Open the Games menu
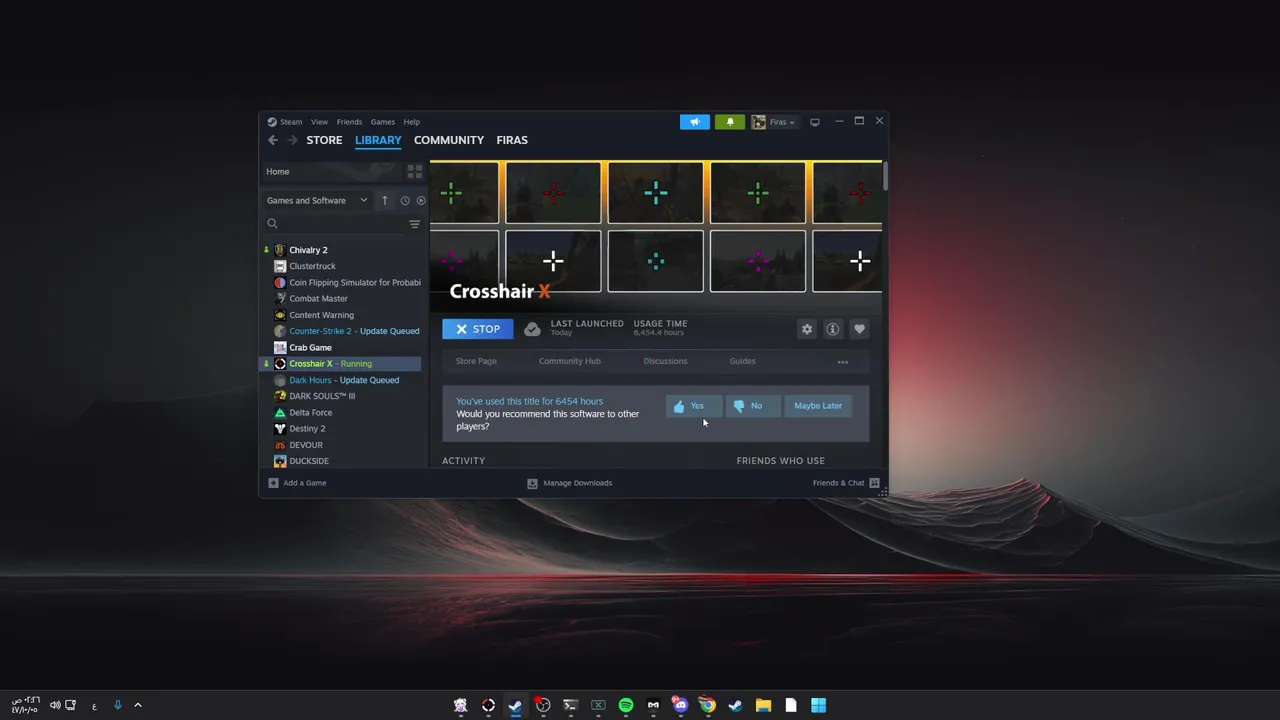This screenshot has height=720, width=1280. 382,122
